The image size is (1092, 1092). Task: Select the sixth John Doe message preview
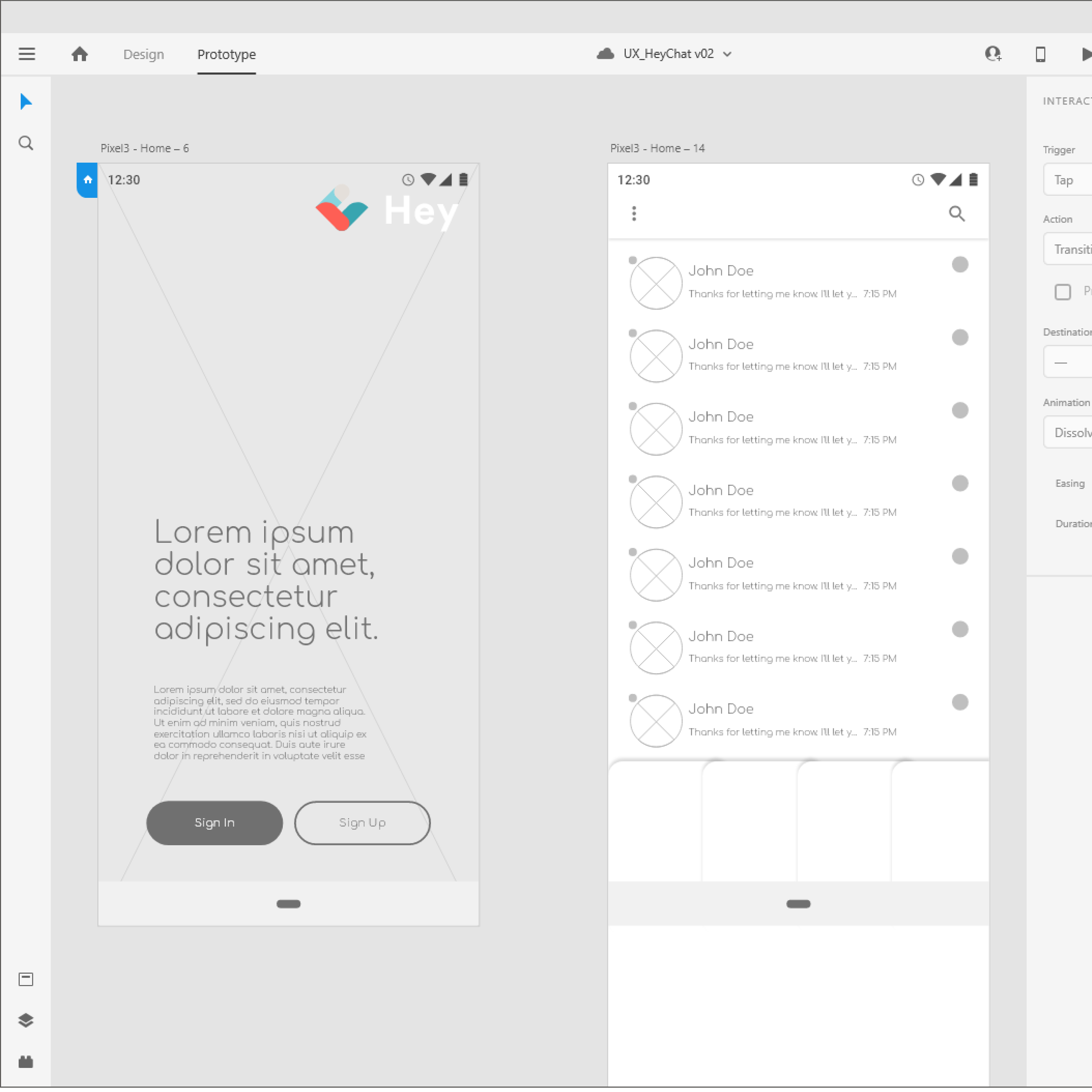point(772,659)
